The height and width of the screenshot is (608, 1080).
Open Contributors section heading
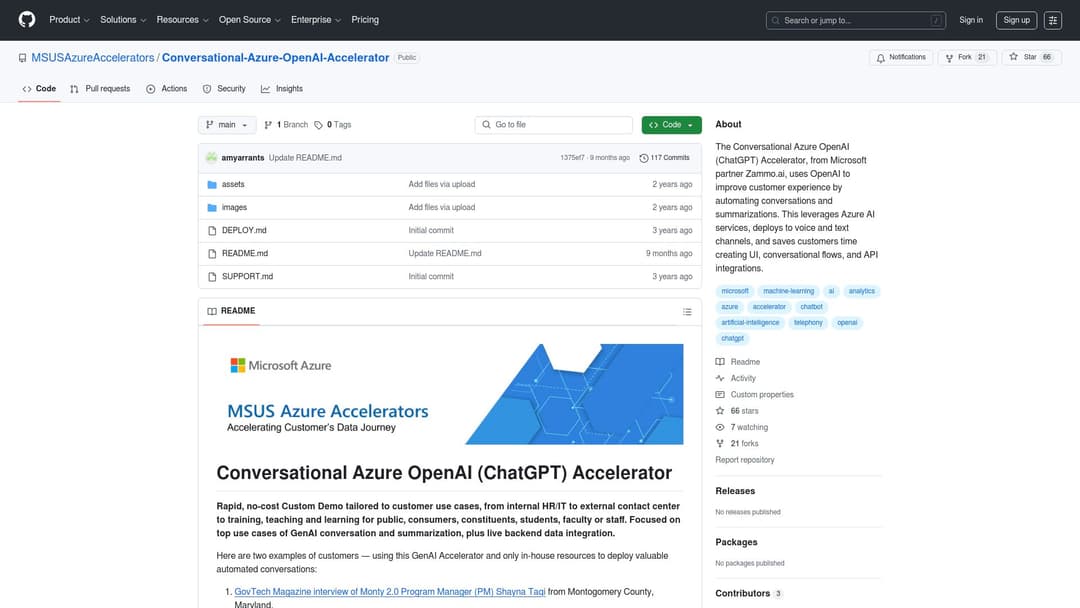pos(749,594)
